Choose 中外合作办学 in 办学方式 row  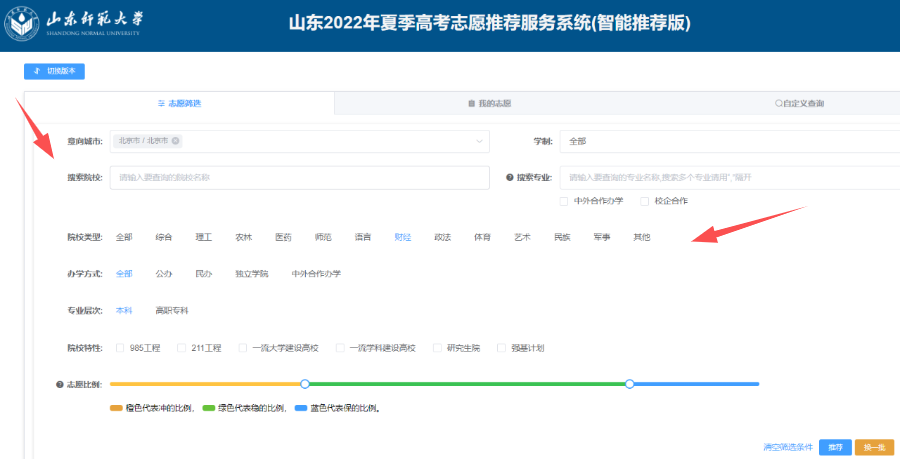click(316, 274)
